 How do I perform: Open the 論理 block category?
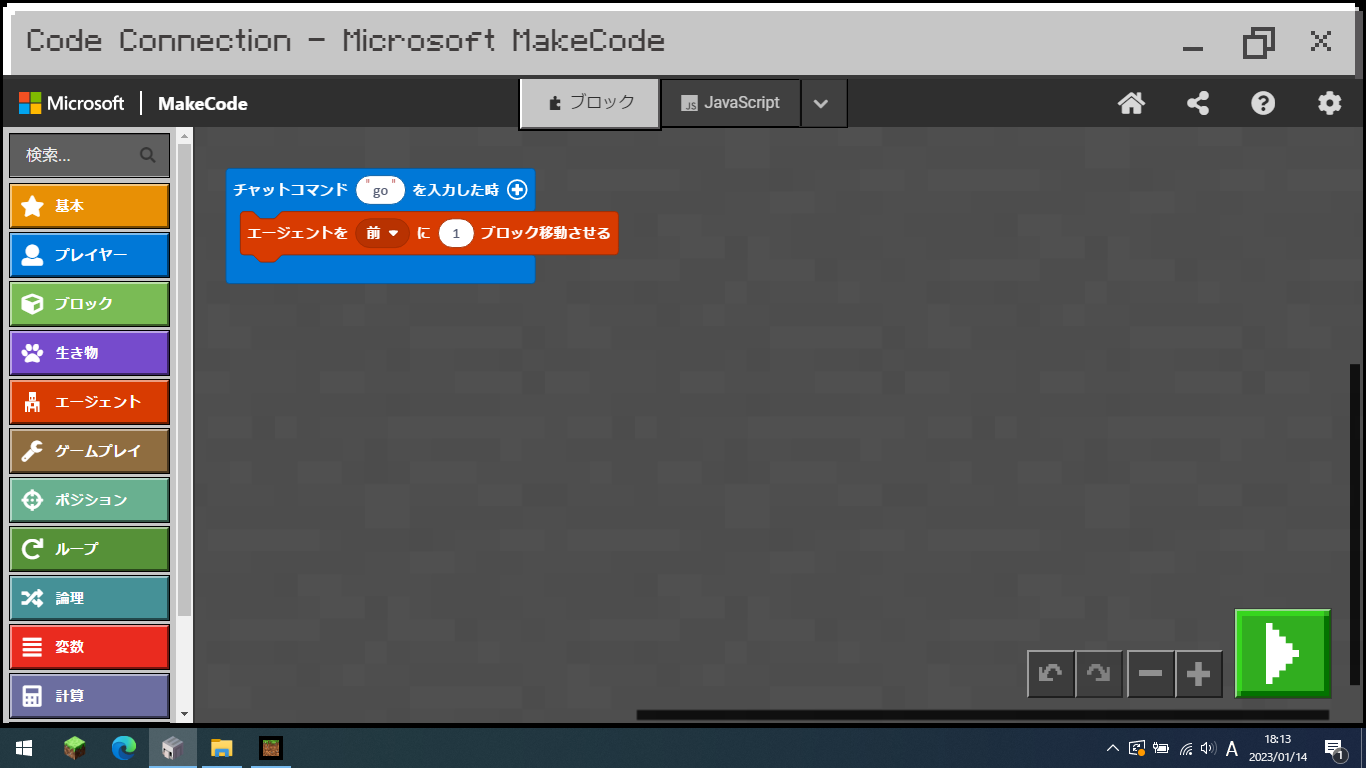[89, 598]
